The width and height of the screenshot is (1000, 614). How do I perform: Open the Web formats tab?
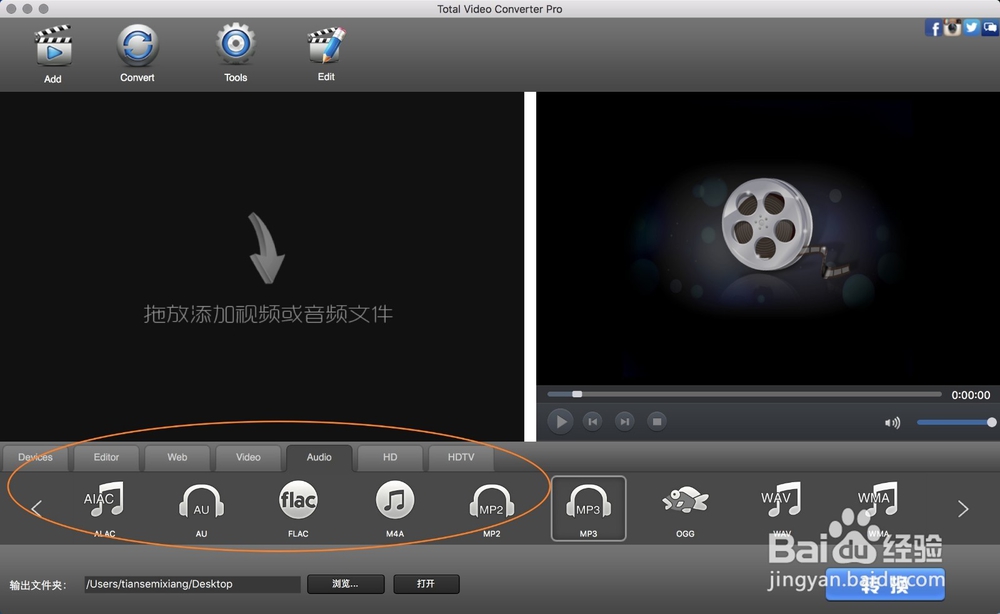[x=177, y=457]
